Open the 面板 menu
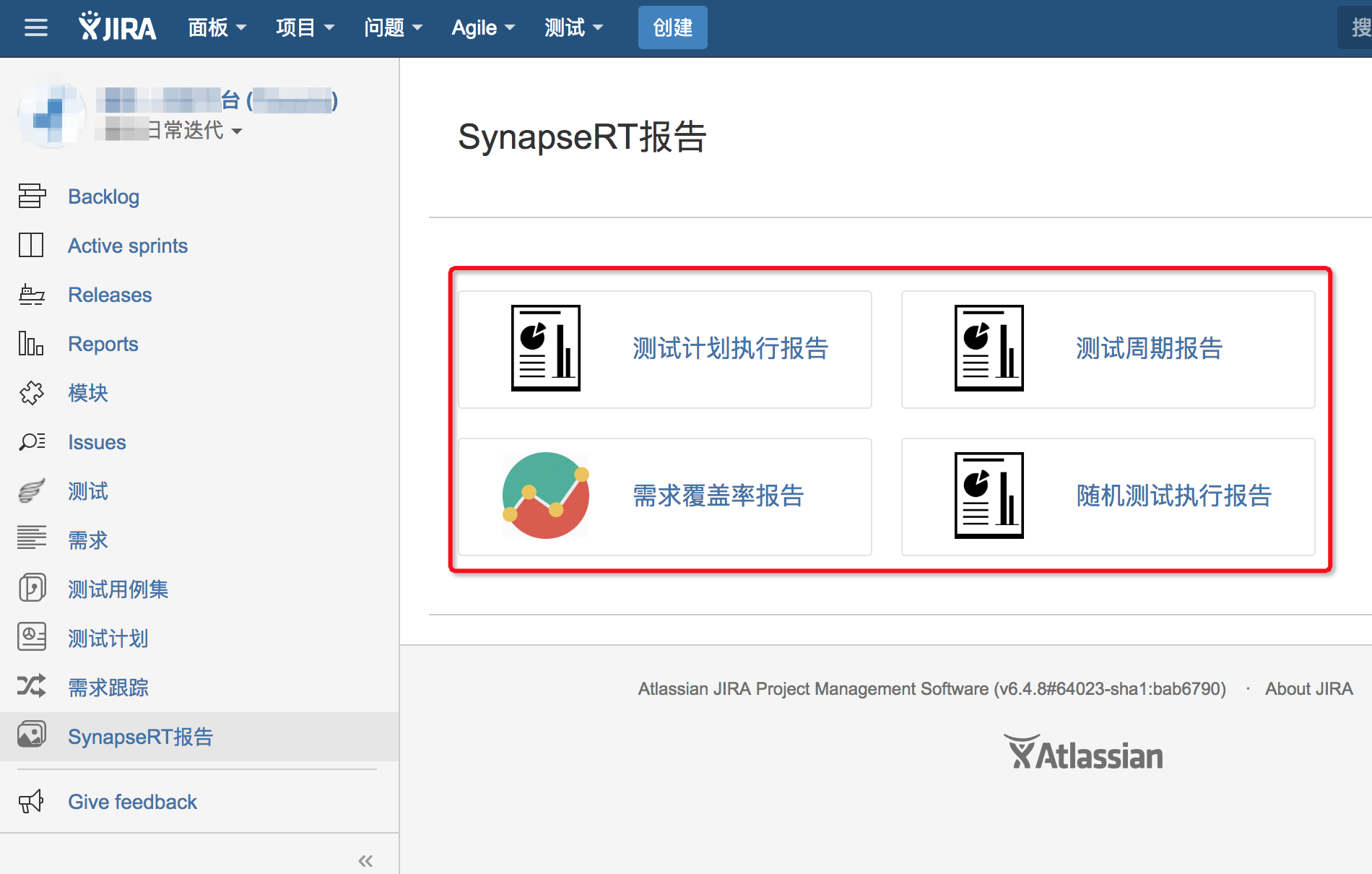This screenshot has height=874, width=1372. tap(216, 27)
